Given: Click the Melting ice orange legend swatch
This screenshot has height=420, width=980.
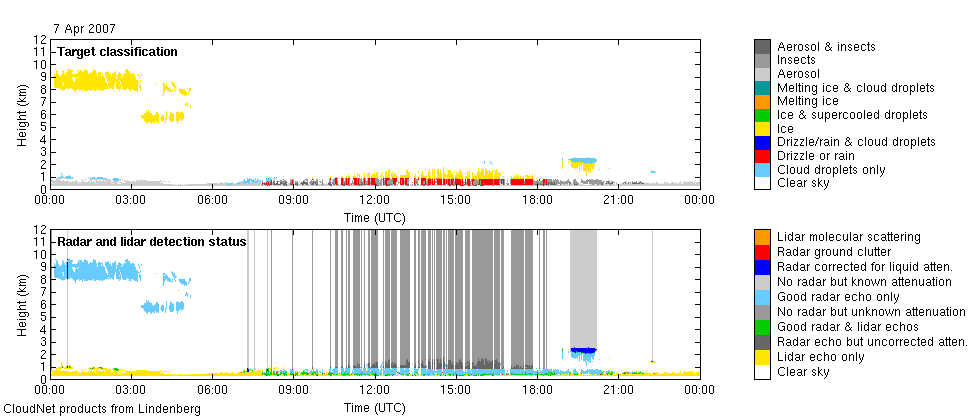Looking at the screenshot, I should tap(762, 101).
